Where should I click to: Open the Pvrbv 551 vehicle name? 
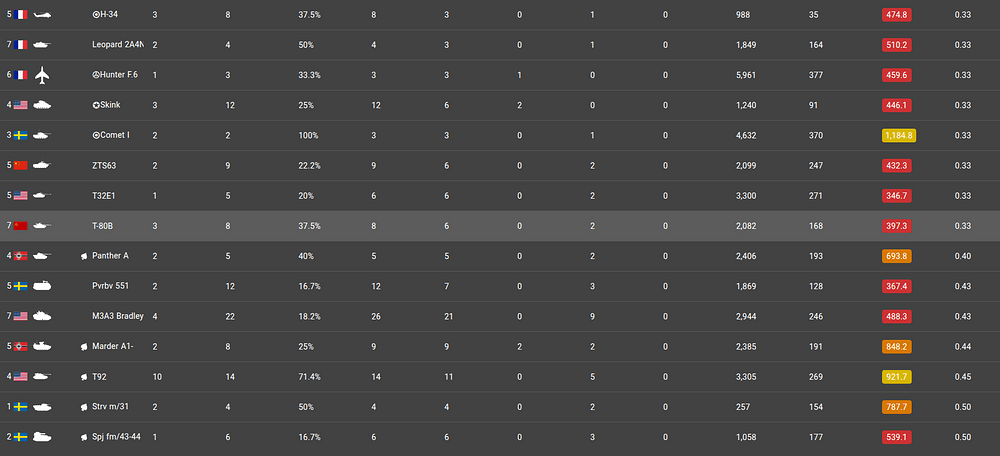point(110,286)
